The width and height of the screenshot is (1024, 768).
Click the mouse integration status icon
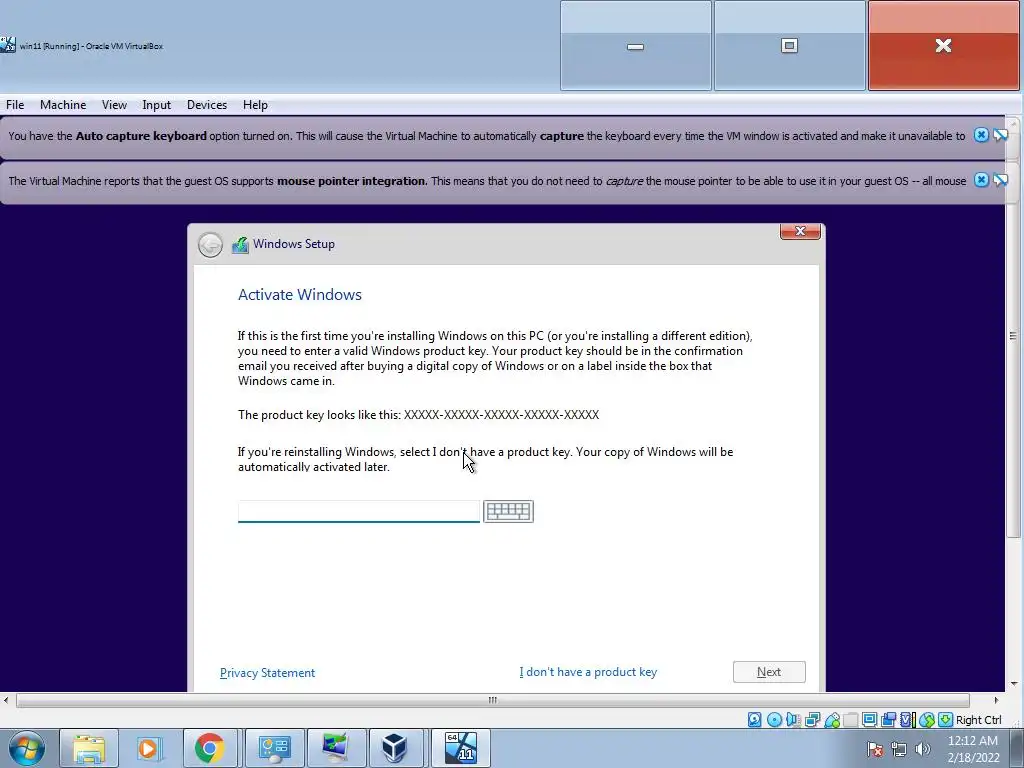pos(927,720)
